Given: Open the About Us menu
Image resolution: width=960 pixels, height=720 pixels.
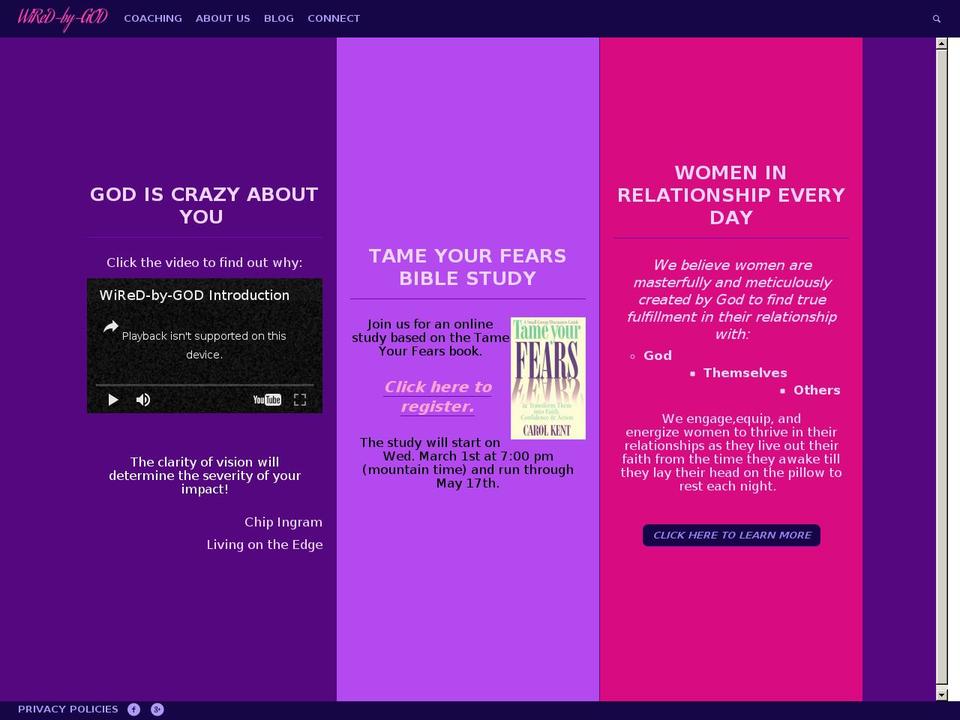Looking at the screenshot, I should point(223,18).
